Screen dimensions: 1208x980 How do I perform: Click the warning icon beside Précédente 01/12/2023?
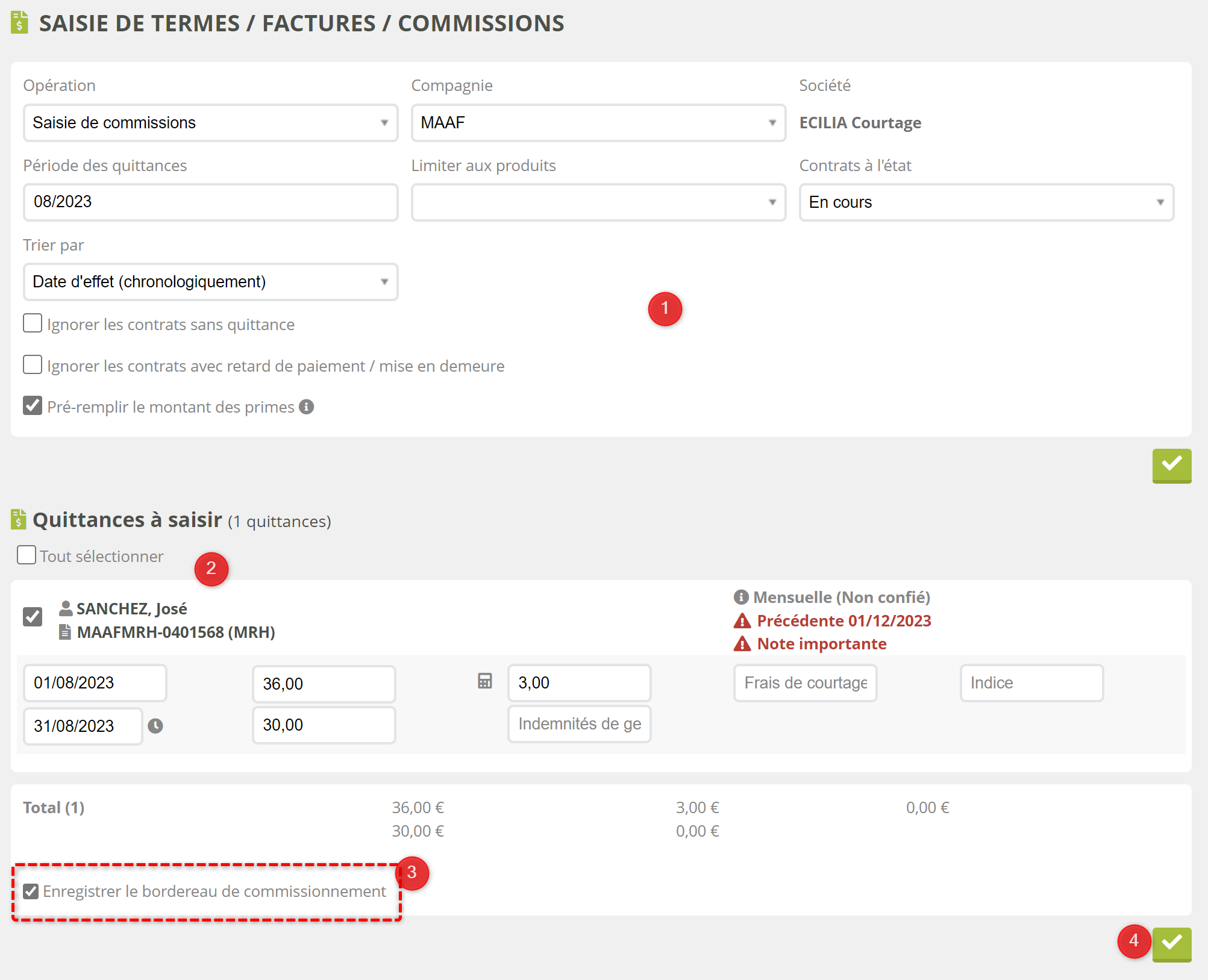(x=742, y=621)
